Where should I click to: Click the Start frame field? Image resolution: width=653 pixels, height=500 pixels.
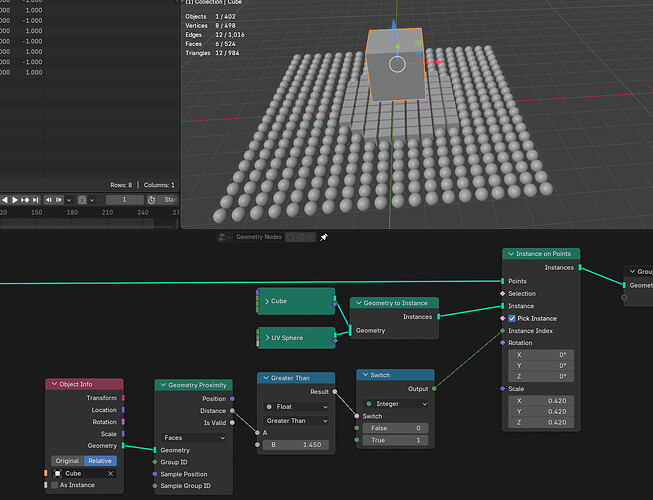168,200
